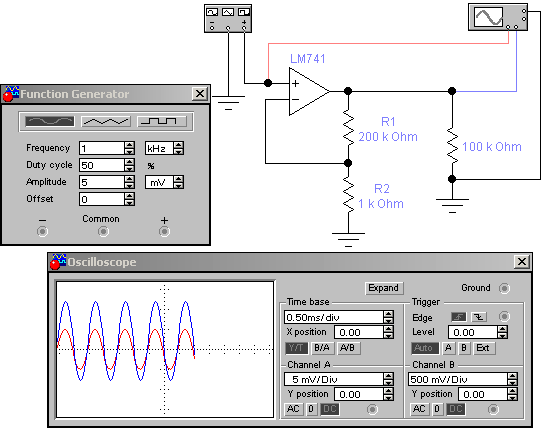
Task: Close the Oscilloscope window
Action: 522,261
